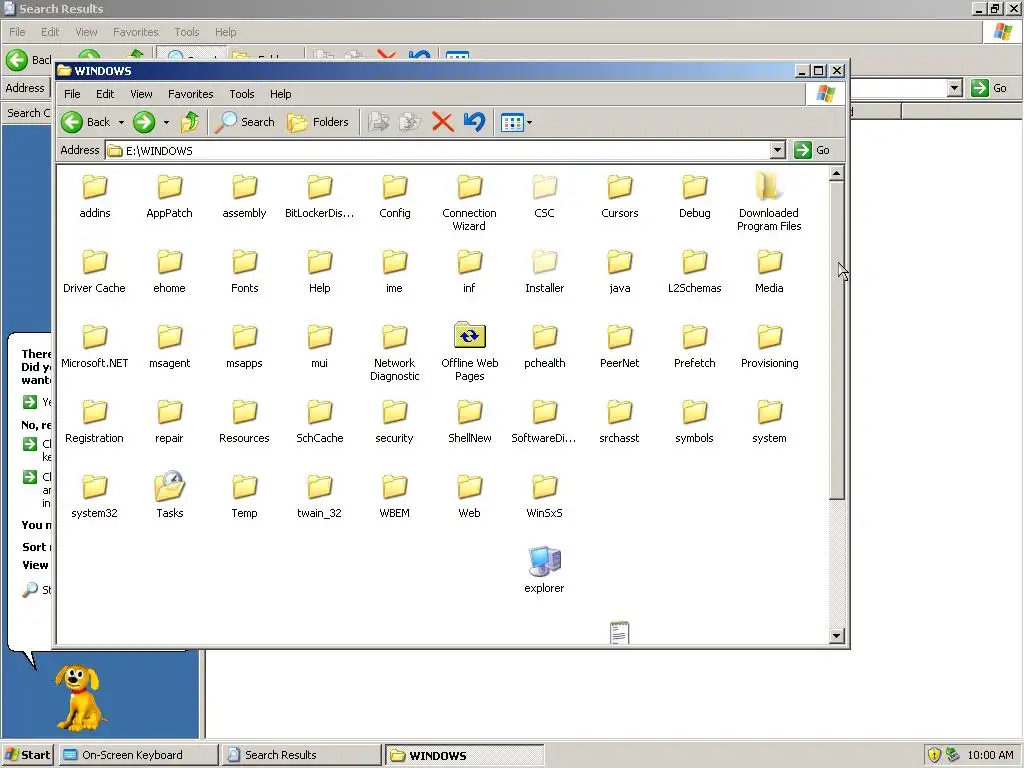The image size is (1024, 768).
Task: Click the Start button
Action: click(x=28, y=755)
